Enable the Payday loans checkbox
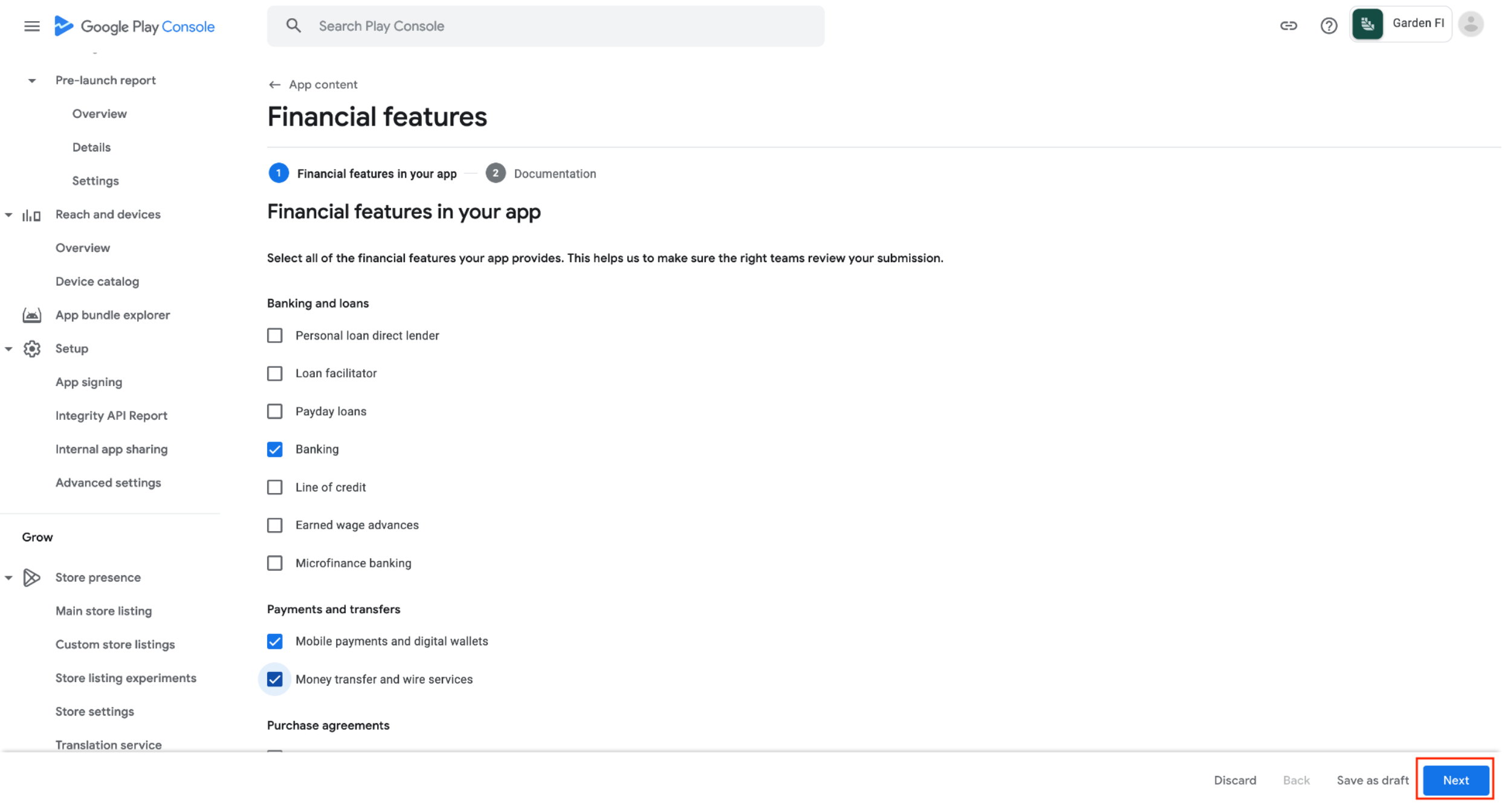This screenshot has height=812, width=1511. click(x=275, y=411)
